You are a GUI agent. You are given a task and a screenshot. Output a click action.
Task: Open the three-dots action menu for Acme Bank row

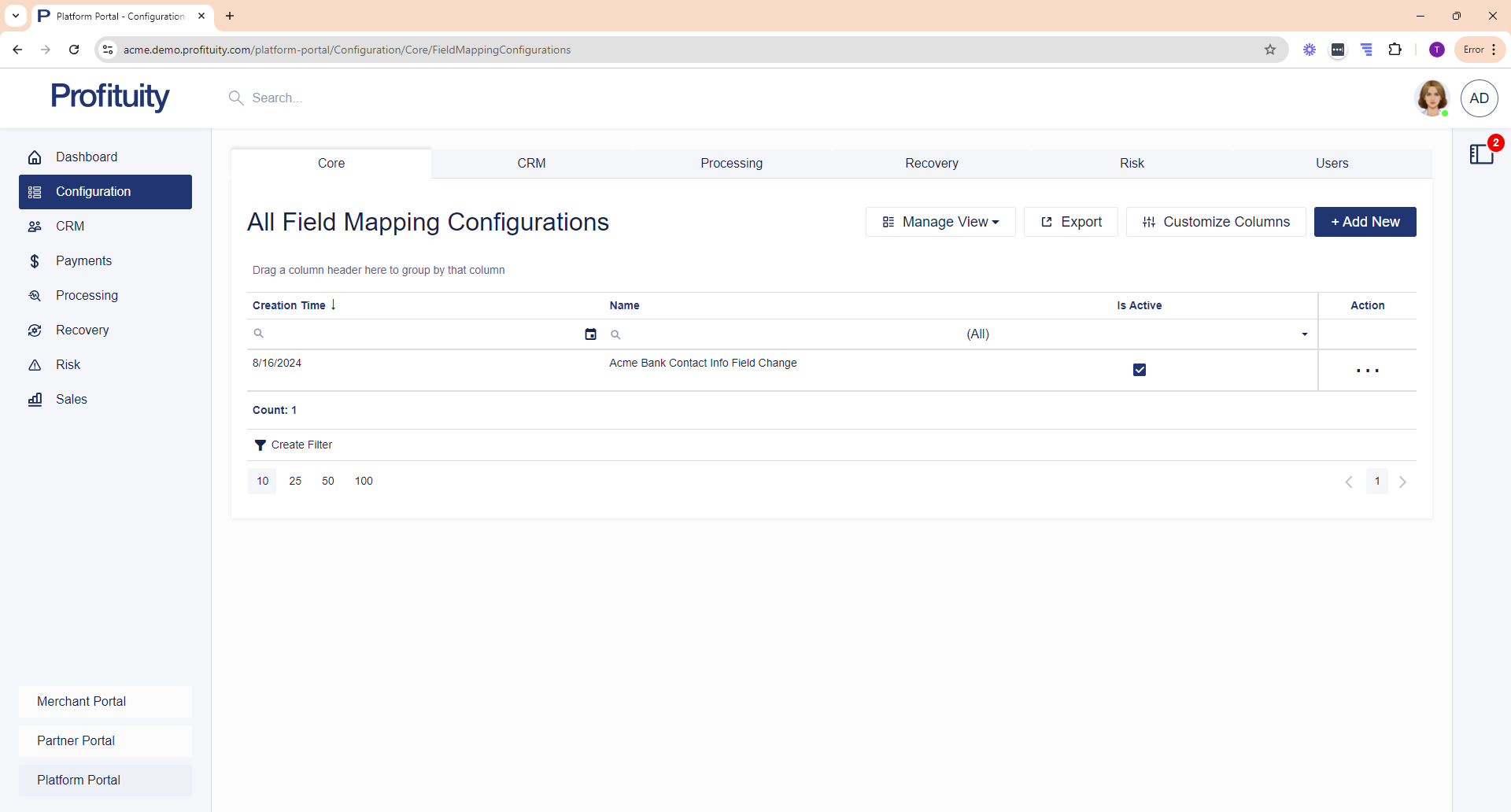pos(1367,371)
